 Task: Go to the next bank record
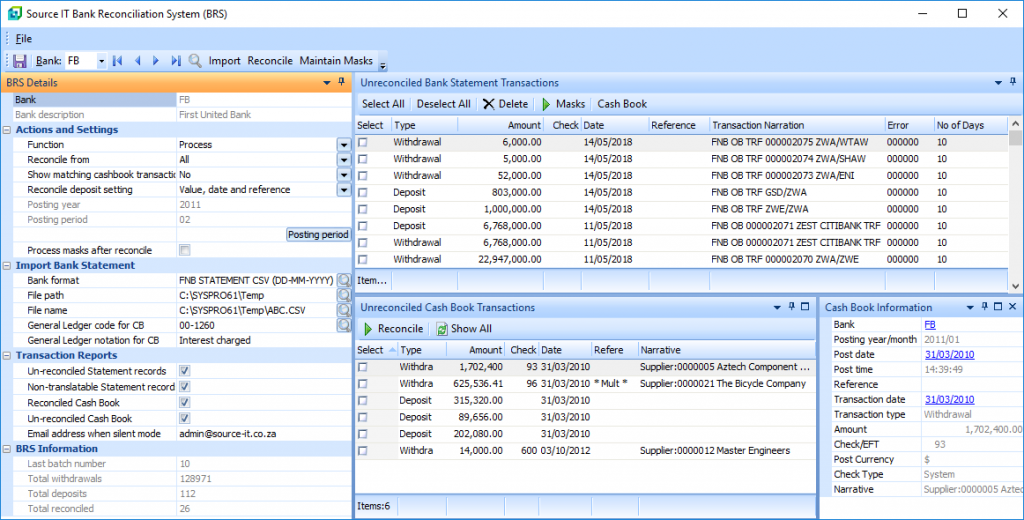click(156, 61)
